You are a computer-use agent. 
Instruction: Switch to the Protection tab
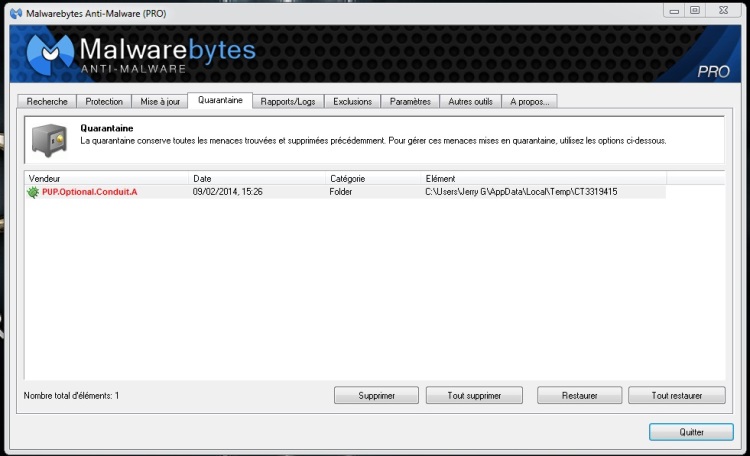coord(104,101)
